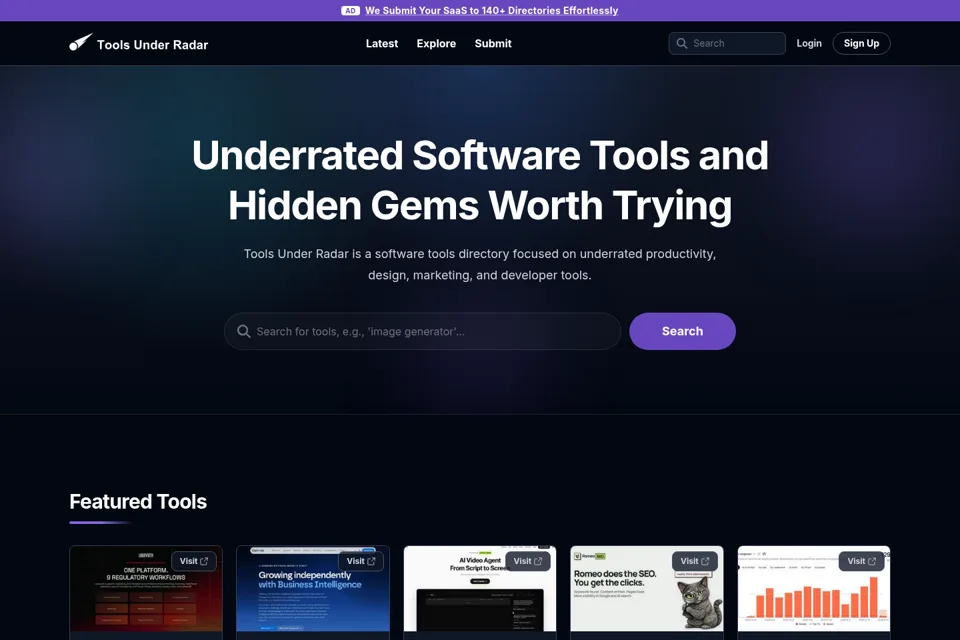Click the Sign Up button

pos(861,43)
